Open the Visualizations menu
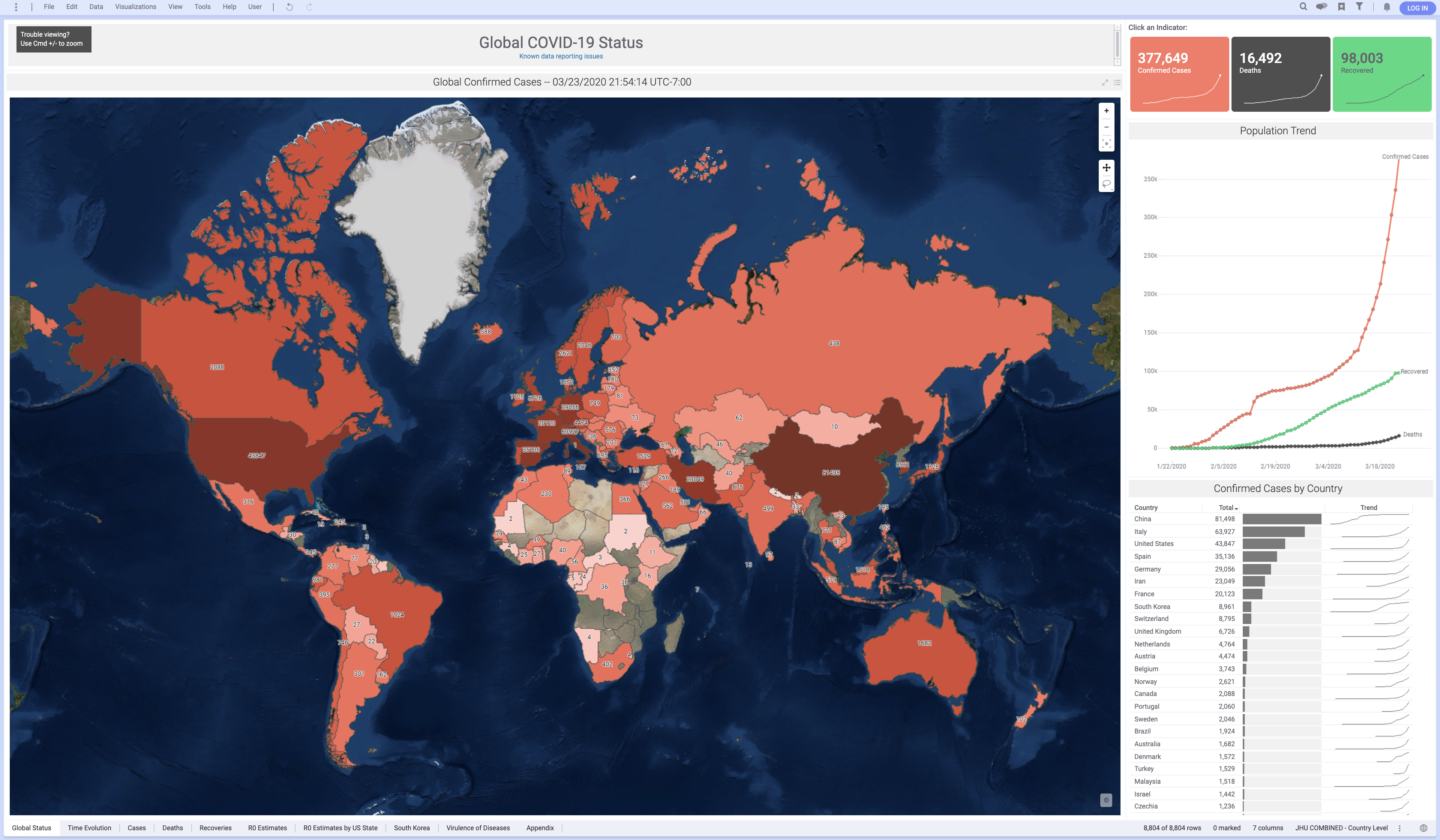This screenshot has width=1440, height=840. pos(135,7)
